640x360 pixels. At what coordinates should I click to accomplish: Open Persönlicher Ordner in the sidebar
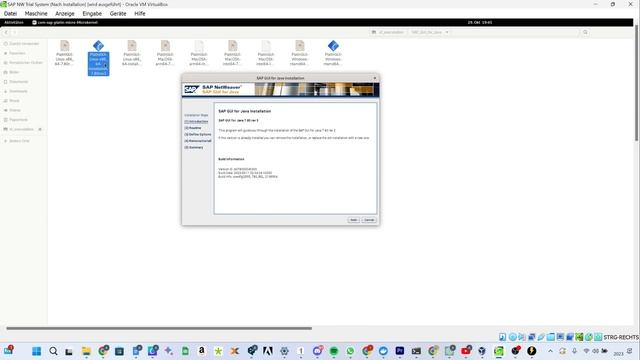23,62
